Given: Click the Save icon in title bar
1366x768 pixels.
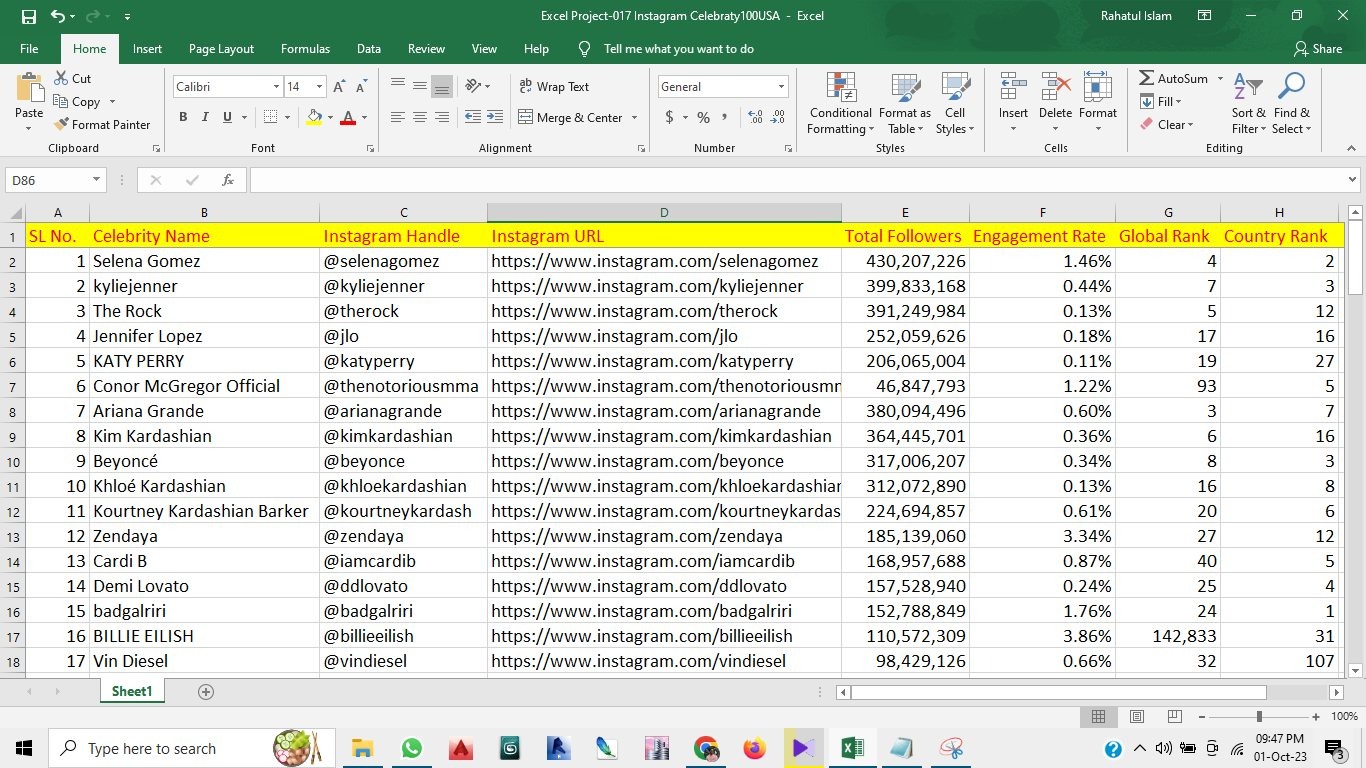Looking at the screenshot, I should (x=28, y=16).
